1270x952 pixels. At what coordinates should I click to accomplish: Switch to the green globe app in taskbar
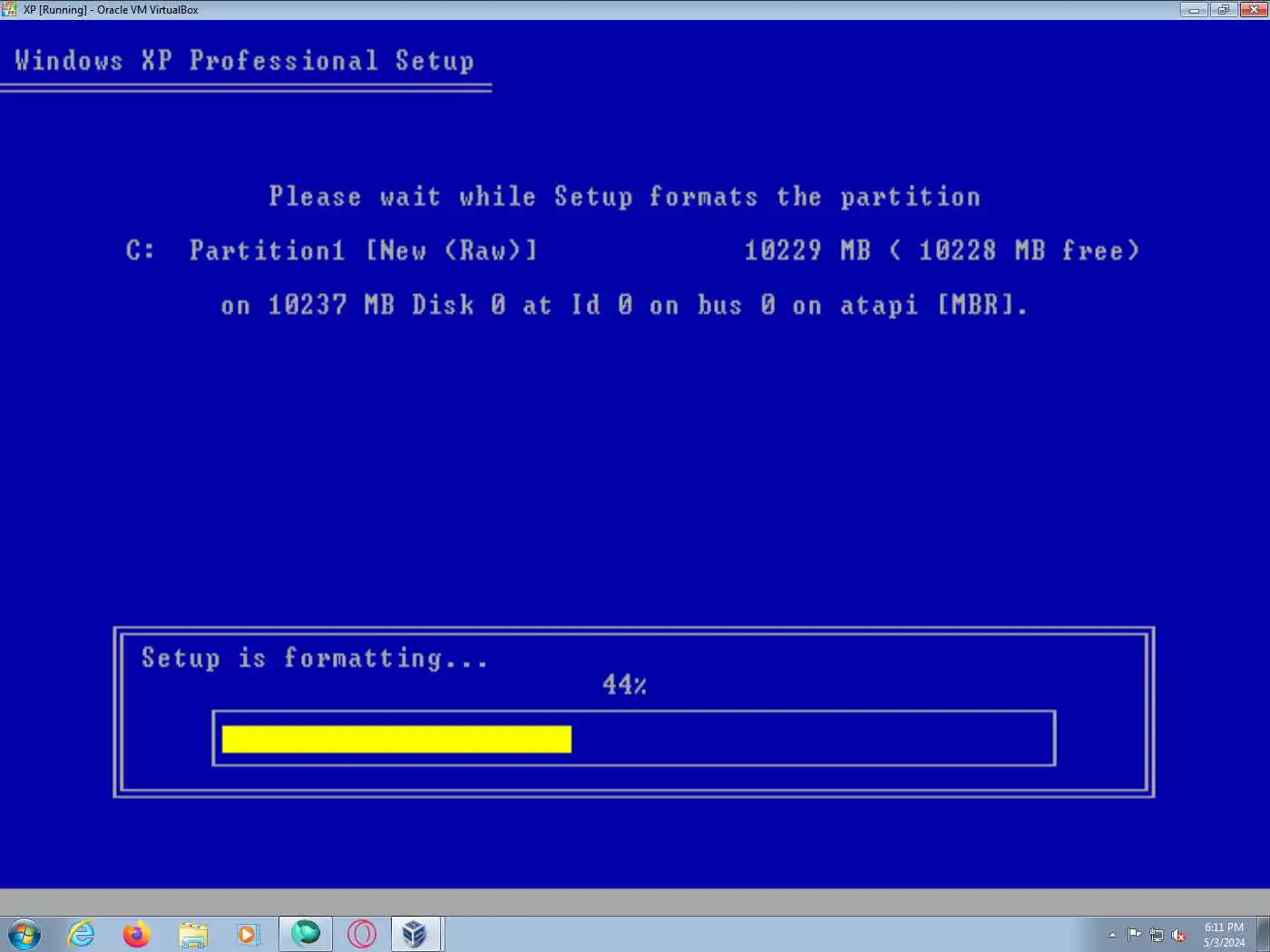306,934
